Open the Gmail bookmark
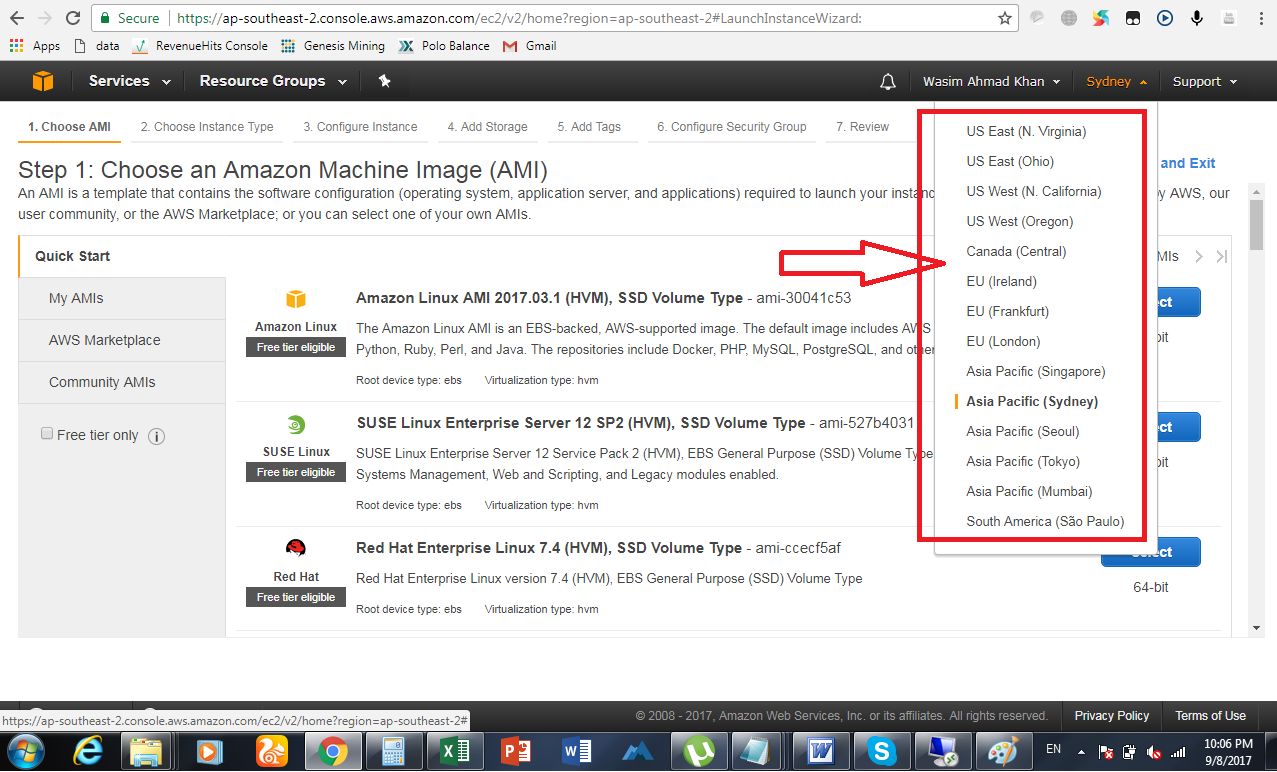The height and width of the screenshot is (772, 1277). [529, 46]
